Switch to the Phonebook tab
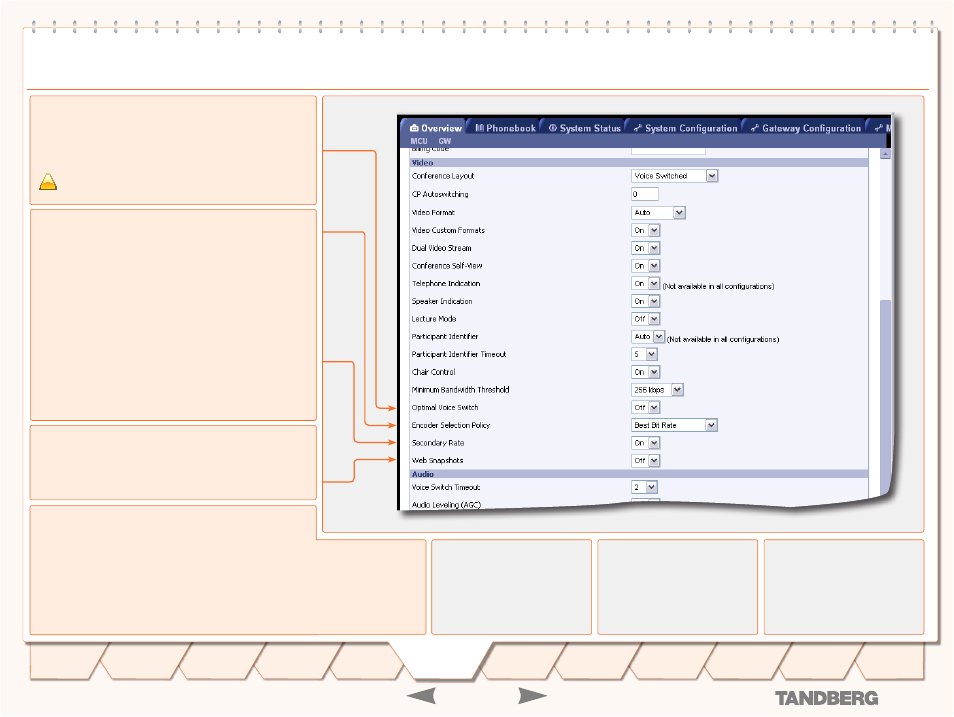Viewport: 954px width, 717px height. pyautogui.click(x=505, y=128)
